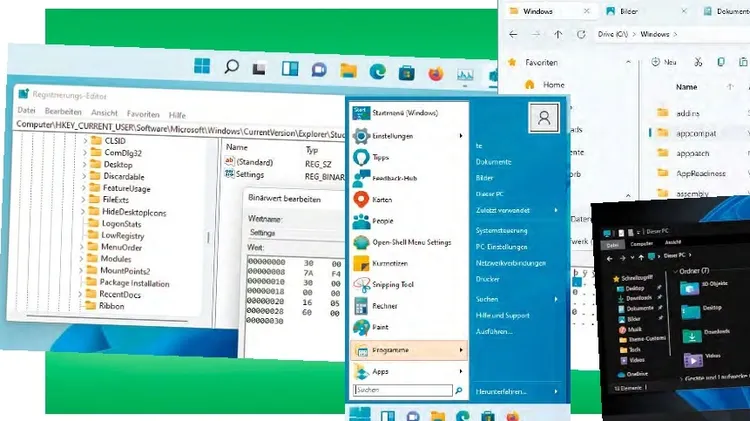Viewport: 750px width, 421px height.
Task: Click the Suchen search field in start menu
Action: click(403, 390)
